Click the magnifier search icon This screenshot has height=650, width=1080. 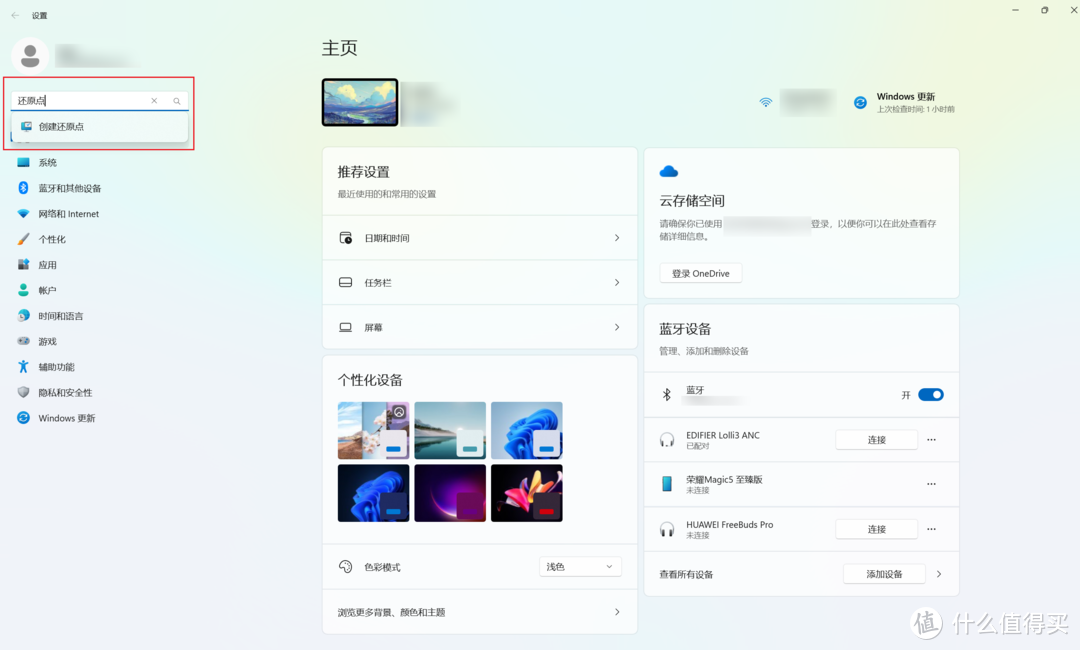[177, 101]
